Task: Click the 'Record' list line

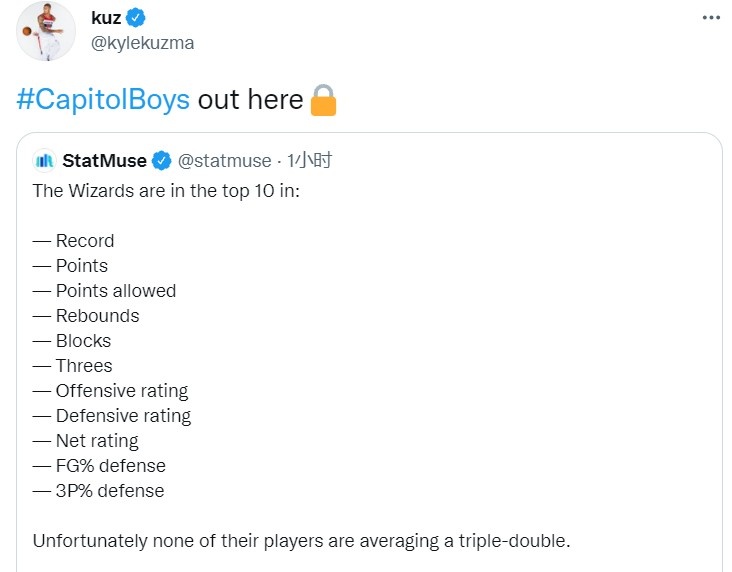Action: (73, 241)
